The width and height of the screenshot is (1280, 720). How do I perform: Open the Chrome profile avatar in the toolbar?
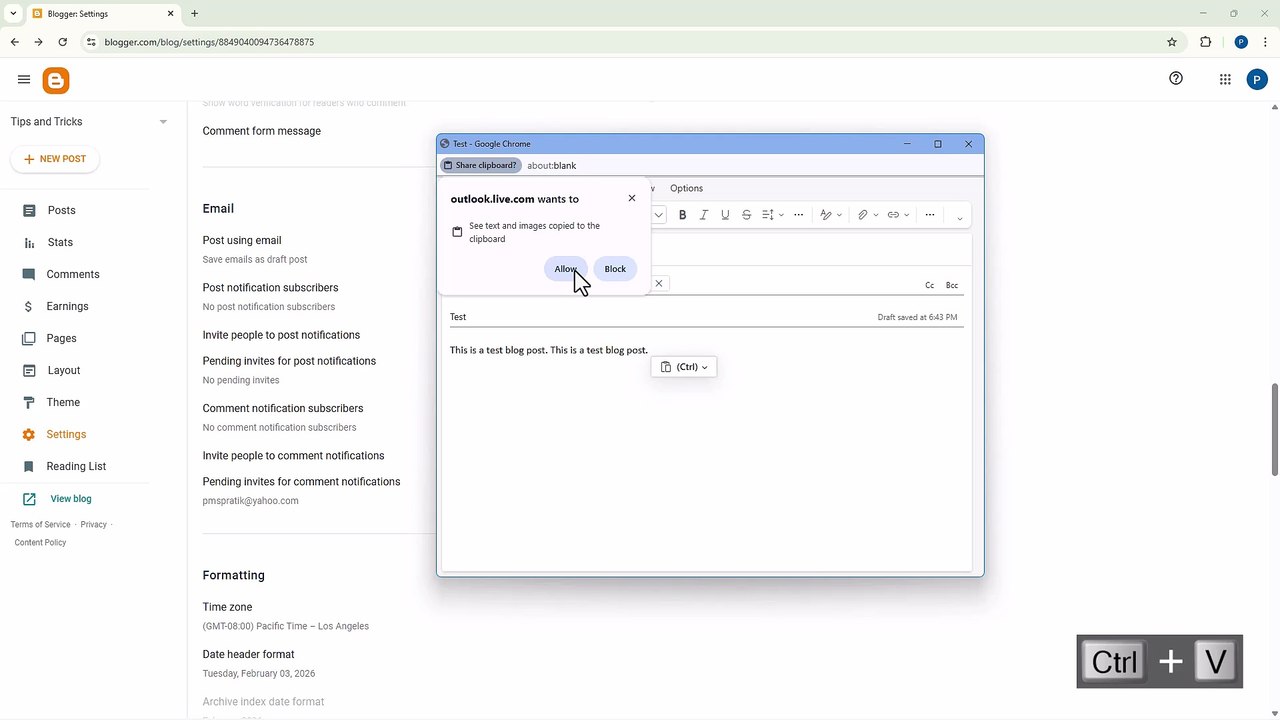click(x=1241, y=42)
